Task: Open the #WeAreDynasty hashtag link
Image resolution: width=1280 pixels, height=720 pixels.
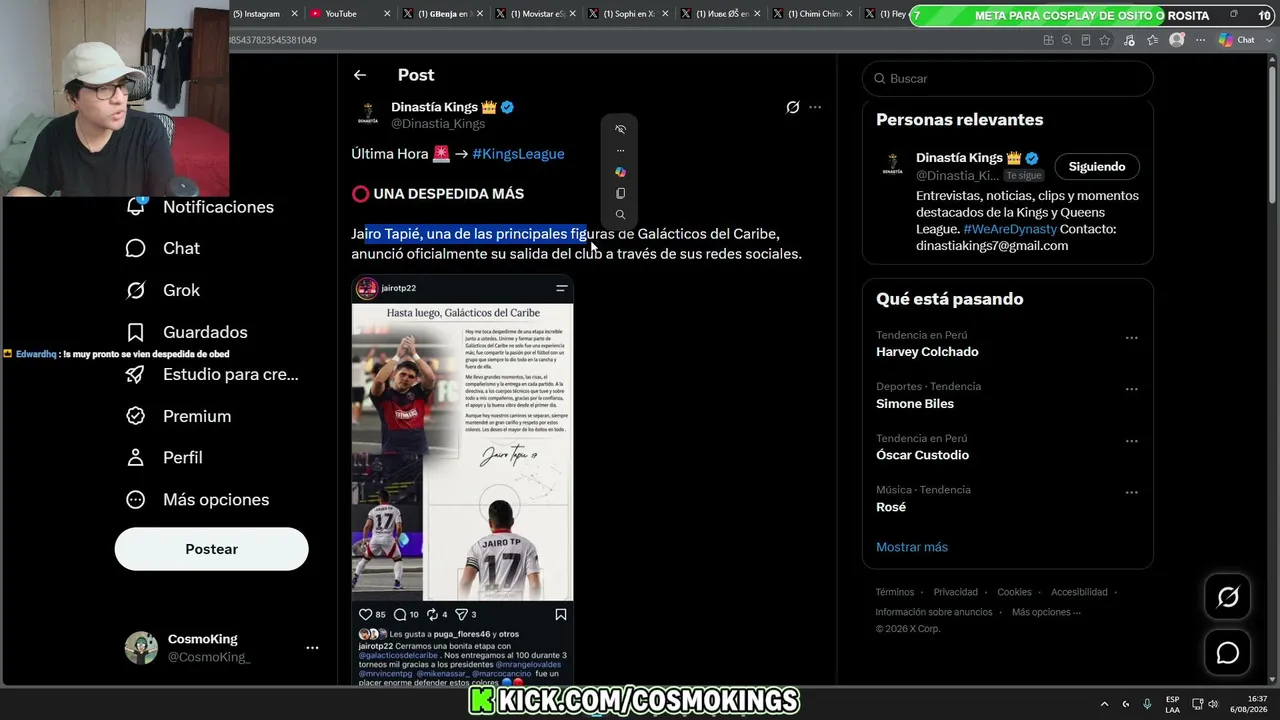Action: pos(1010,229)
